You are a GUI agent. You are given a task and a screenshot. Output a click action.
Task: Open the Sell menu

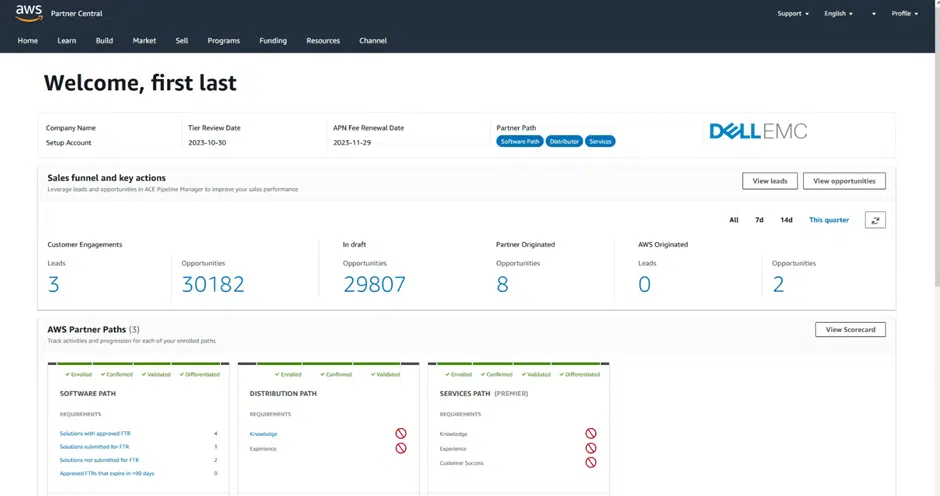182,41
